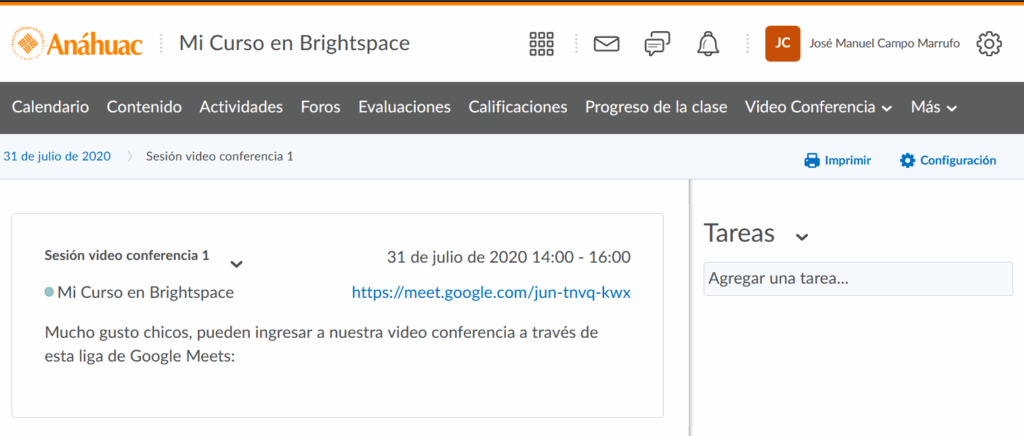This screenshot has width=1024, height=436.
Task: Expand the Más menu
Action: click(934, 107)
